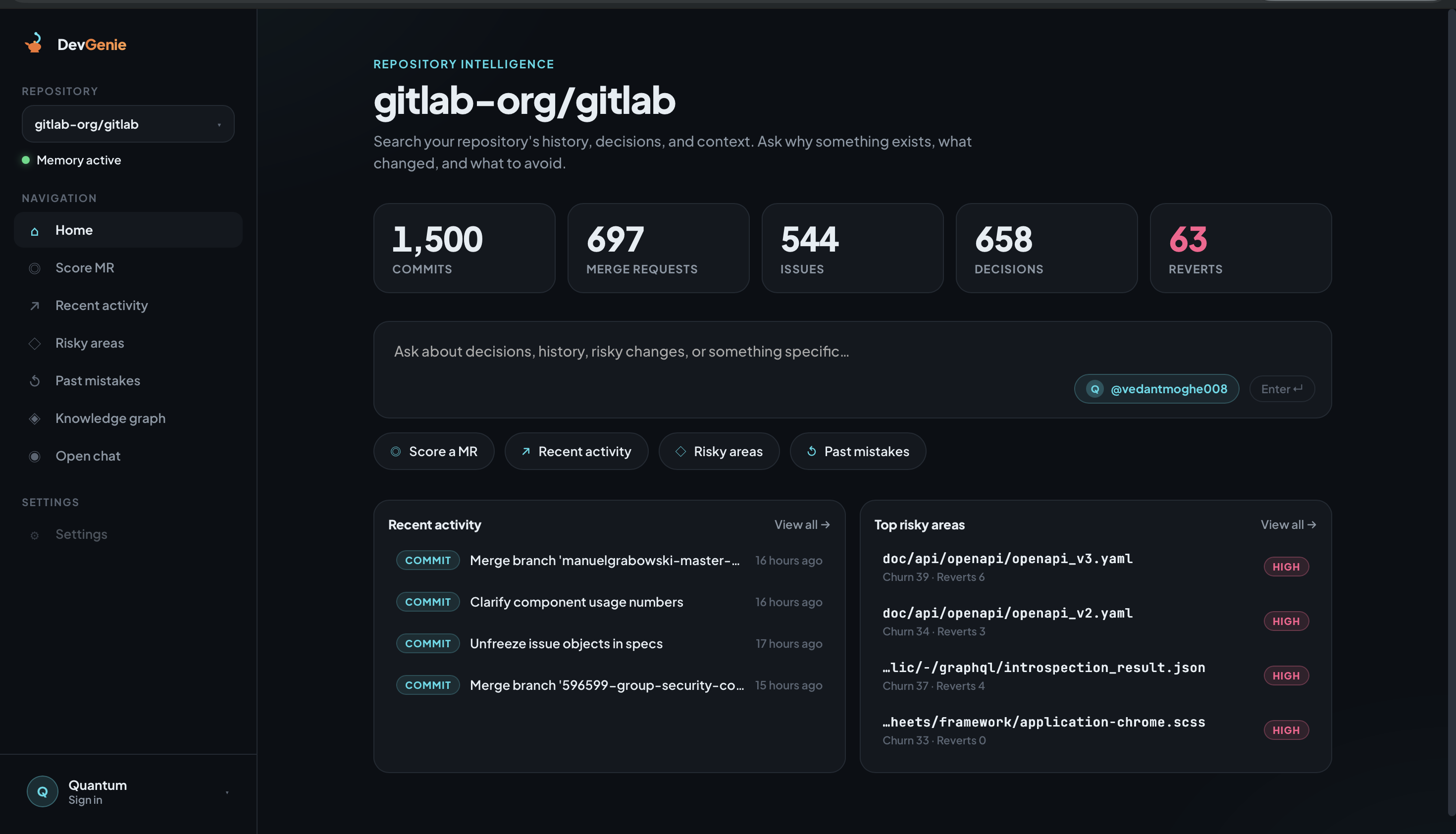
Task: Click COMMIT badge beside Clarify component usage numbers
Action: click(x=428, y=602)
